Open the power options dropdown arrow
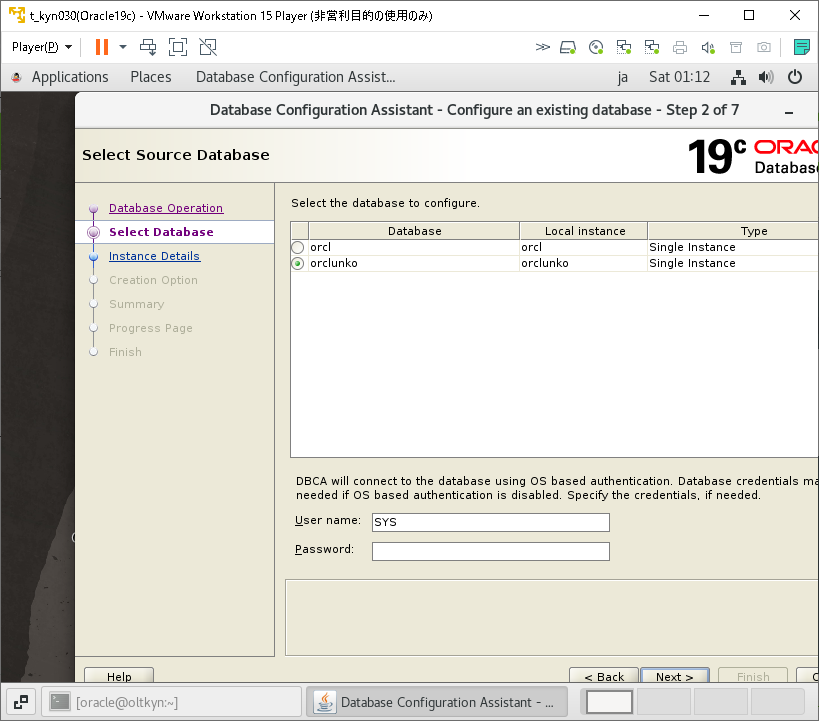 tap(123, 47)
